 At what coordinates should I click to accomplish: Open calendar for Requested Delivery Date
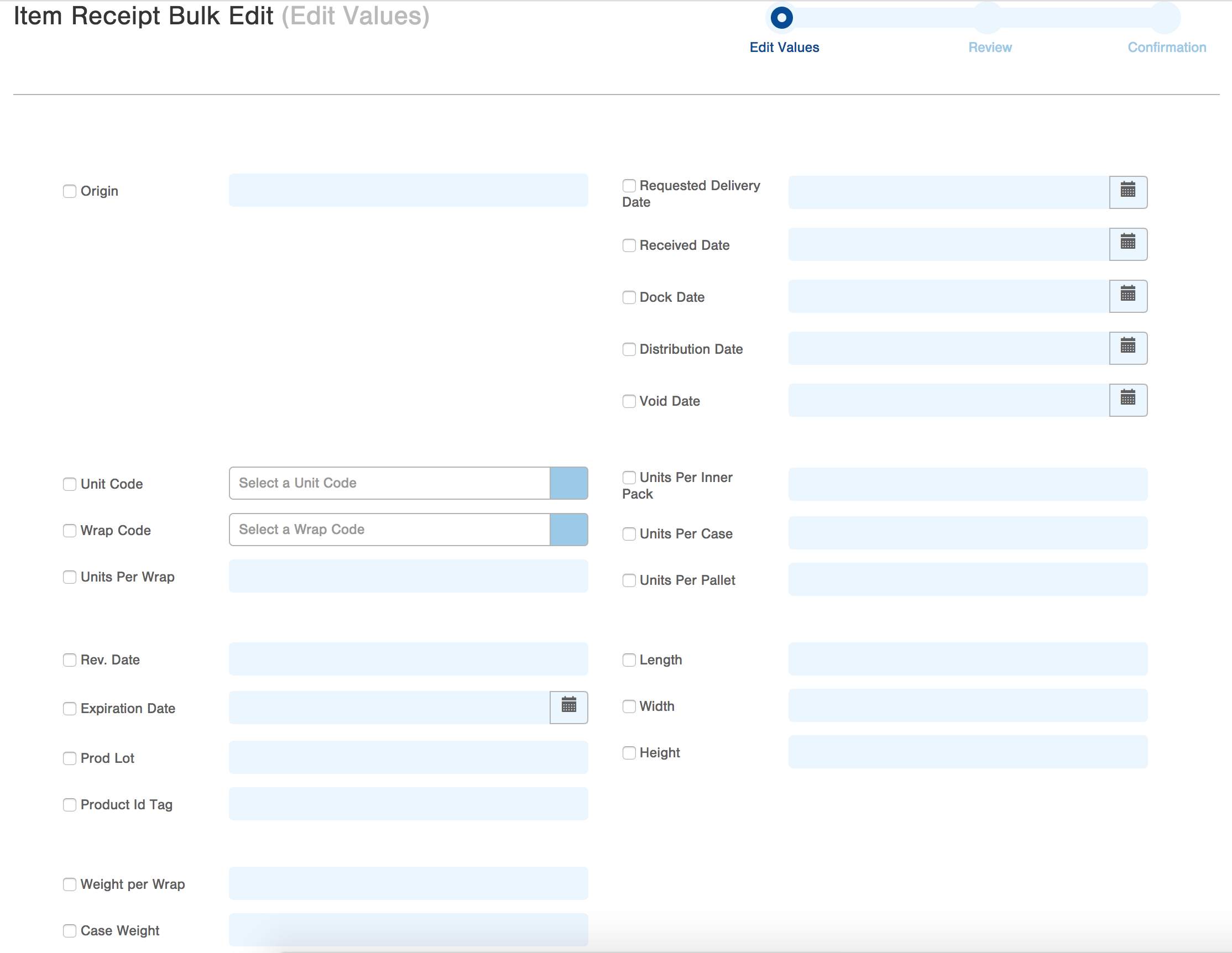tap(1127, 192)
